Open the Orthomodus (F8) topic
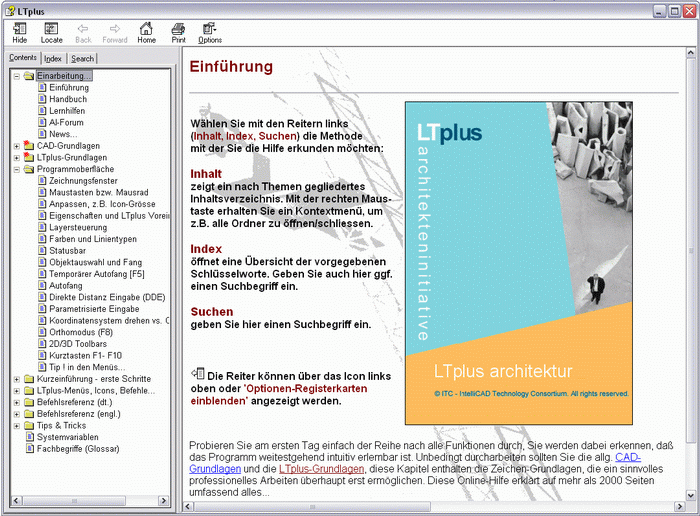This screenshot has width=700, height=516. (x=81, y=332)
